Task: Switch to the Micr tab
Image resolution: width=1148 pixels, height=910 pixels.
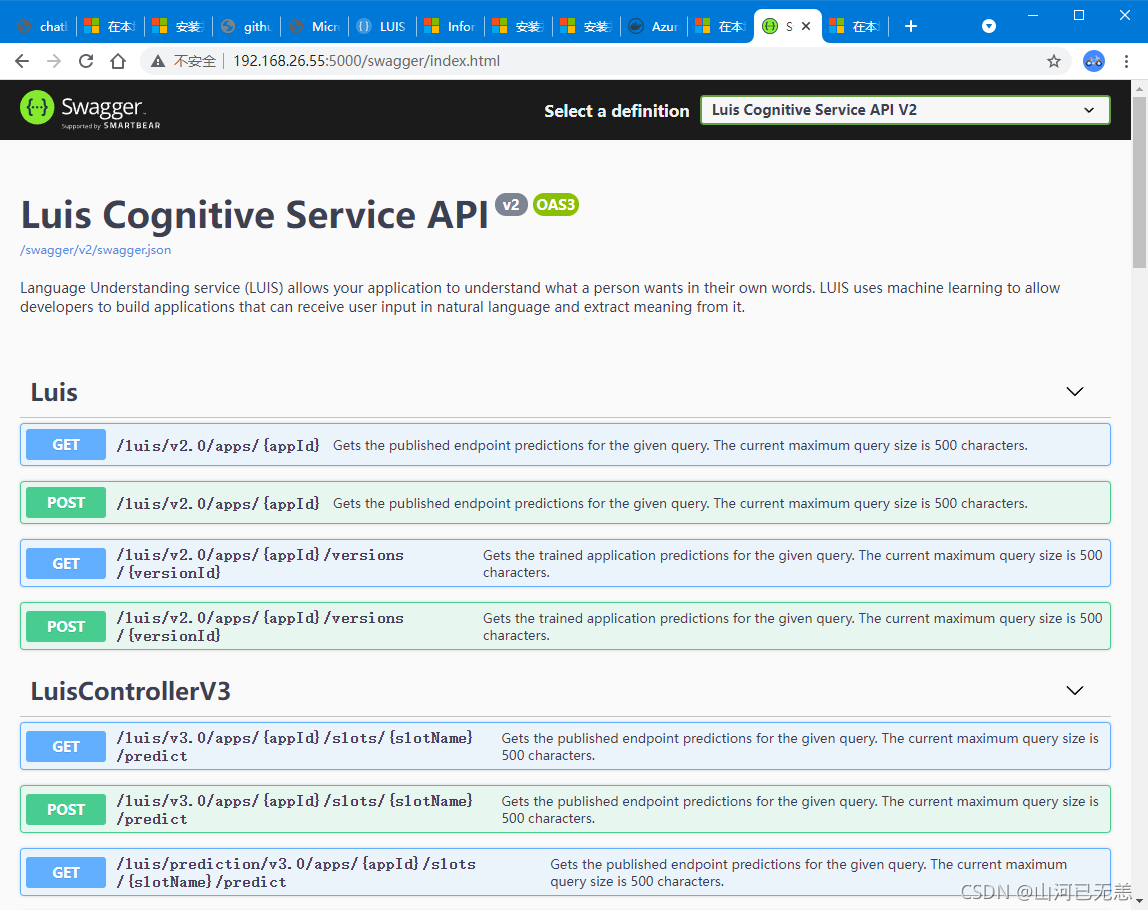Action: coord(315,26)
